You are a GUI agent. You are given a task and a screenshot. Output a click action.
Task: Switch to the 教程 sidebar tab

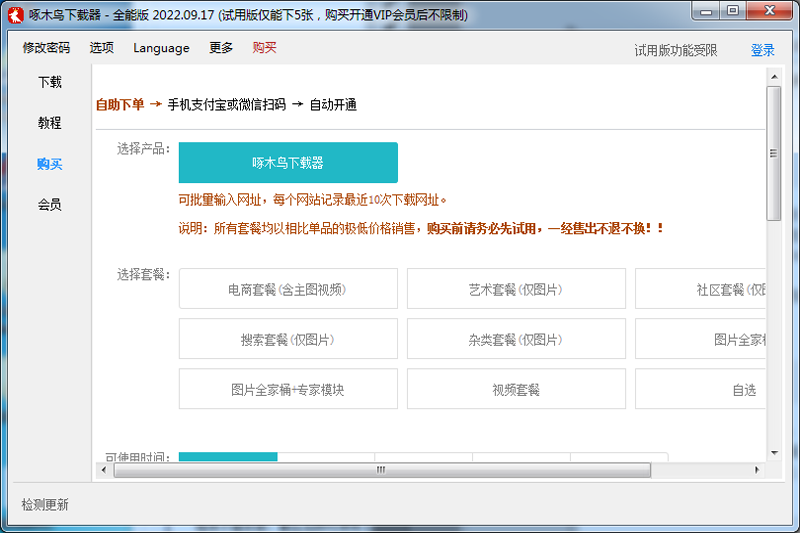coord(50,123)
